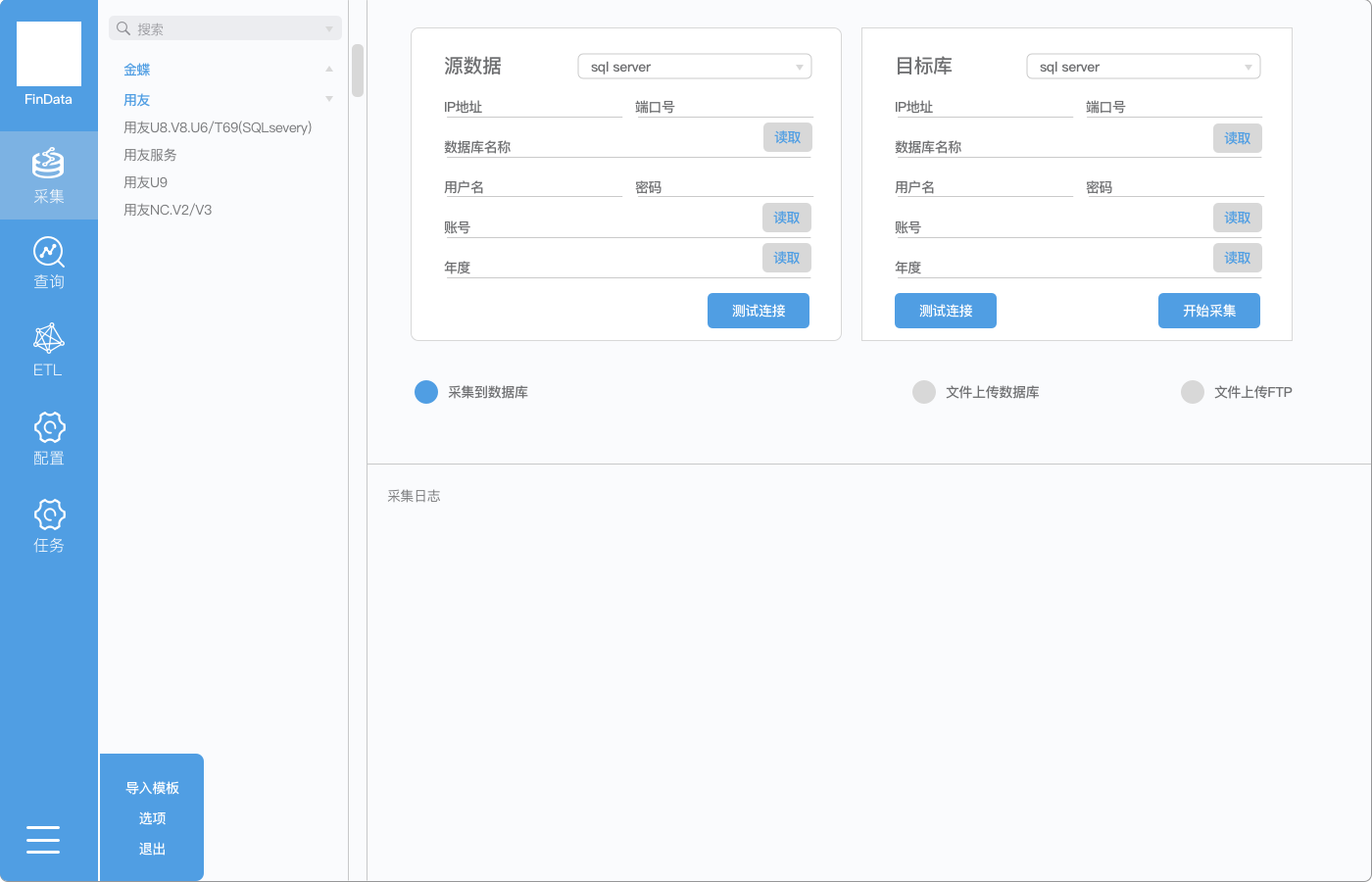Collapse the 用友 category in the sidebar
Viewport: 1372px width, 882px height.
point(329,99)
